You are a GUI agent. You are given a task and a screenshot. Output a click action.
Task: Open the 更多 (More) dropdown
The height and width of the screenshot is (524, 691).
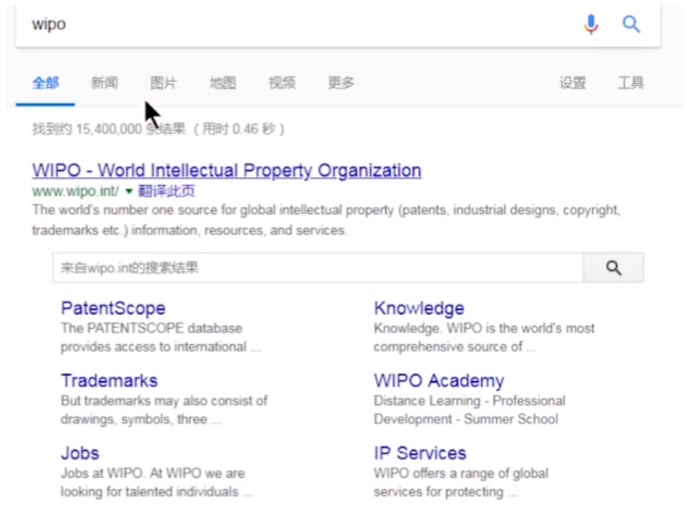click(341, 83)
